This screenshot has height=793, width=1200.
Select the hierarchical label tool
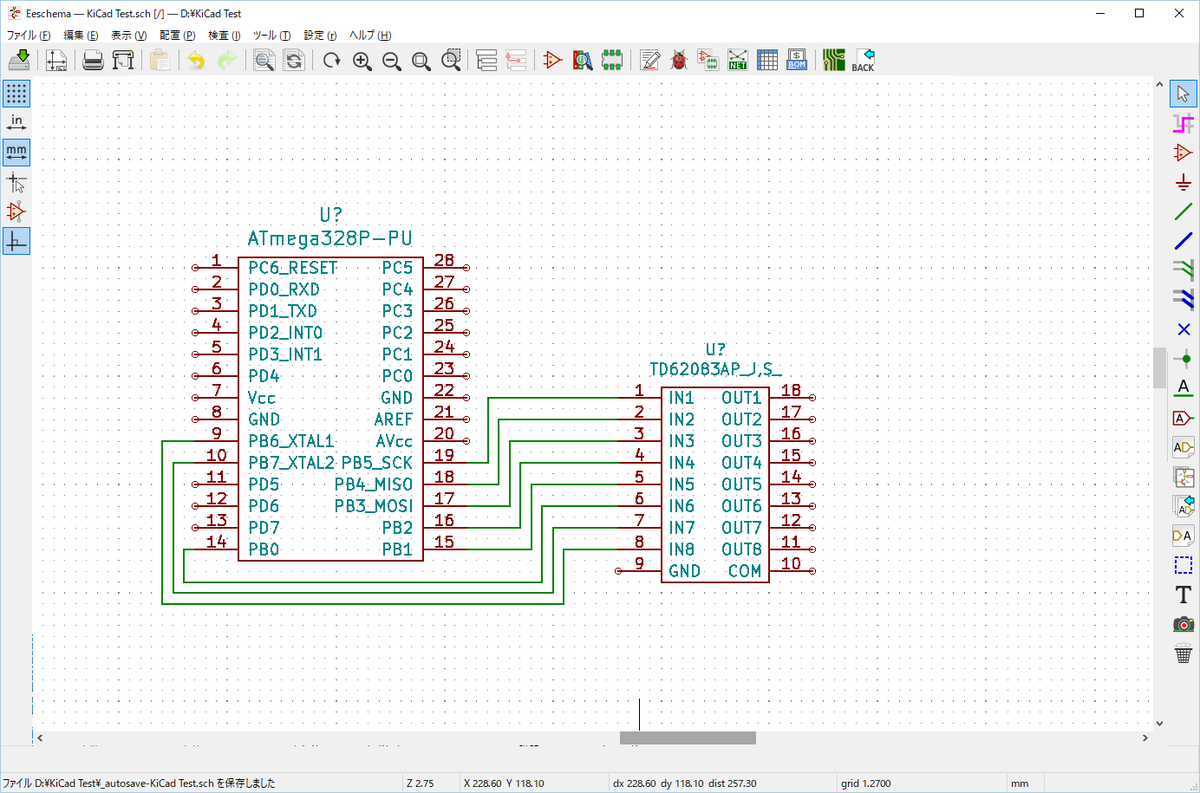point(1184,446)
